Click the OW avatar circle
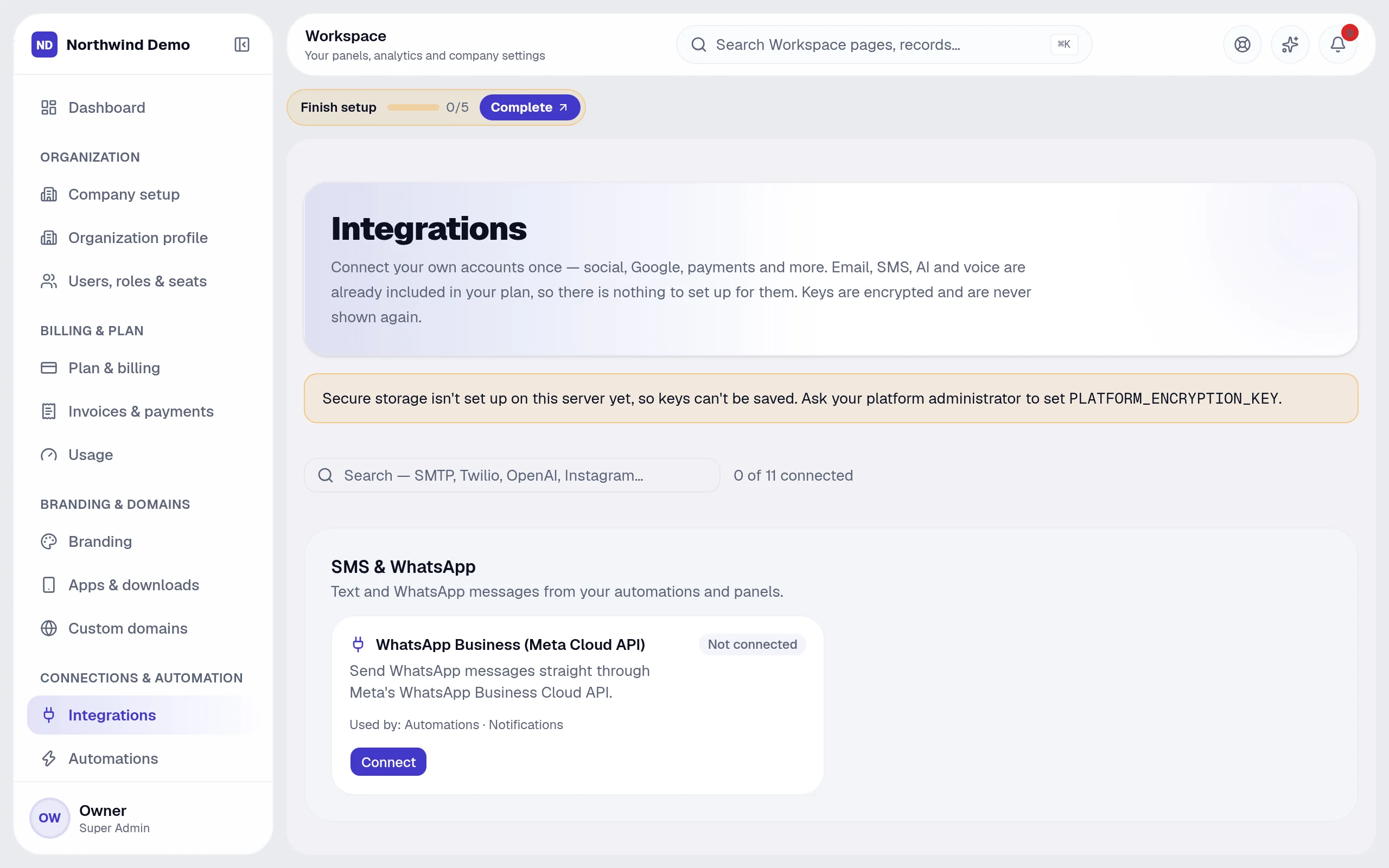 [49, 818]
